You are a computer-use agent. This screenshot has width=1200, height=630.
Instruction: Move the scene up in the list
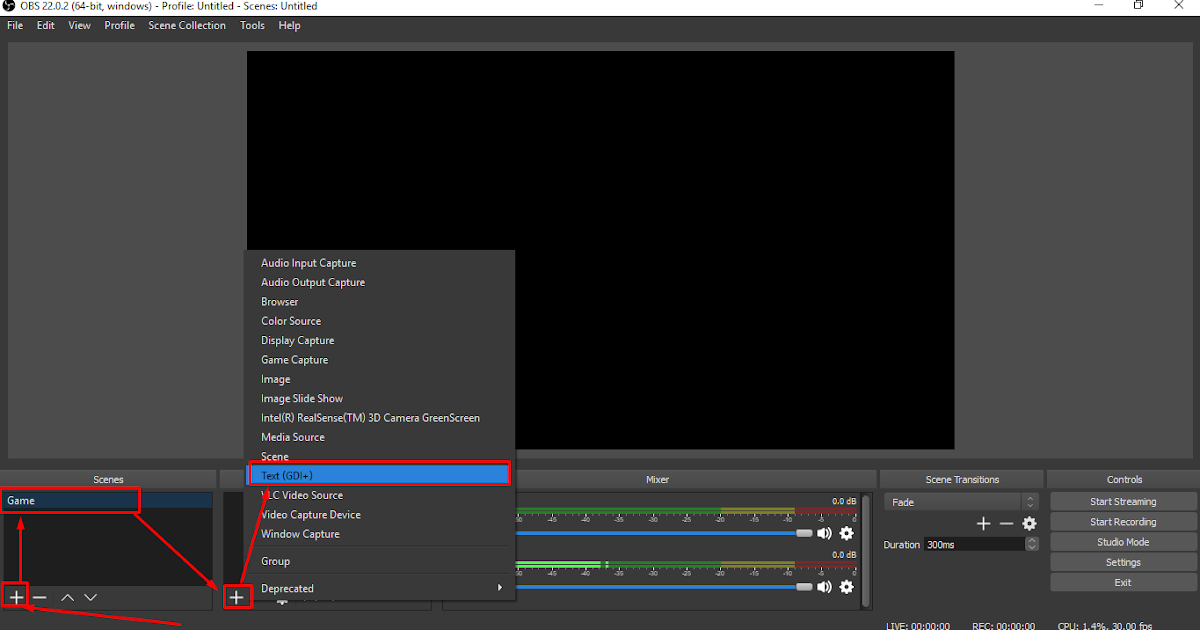point(67,597)
